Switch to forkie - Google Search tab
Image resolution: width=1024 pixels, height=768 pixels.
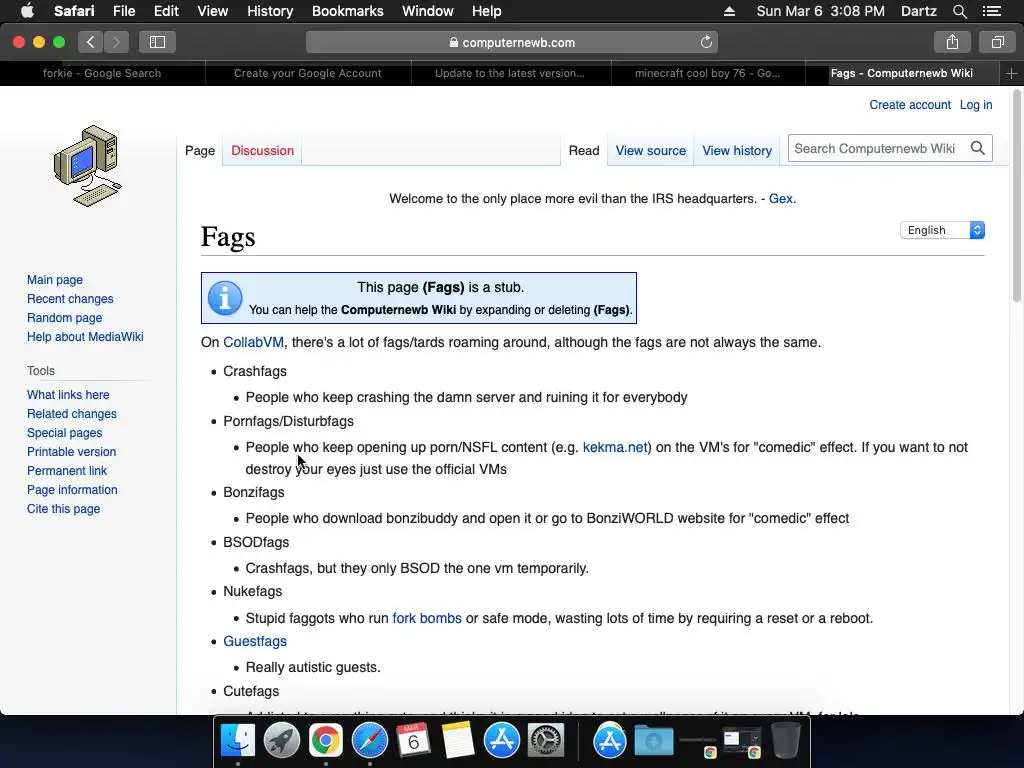pyautogui.click(x=102, y=73)
